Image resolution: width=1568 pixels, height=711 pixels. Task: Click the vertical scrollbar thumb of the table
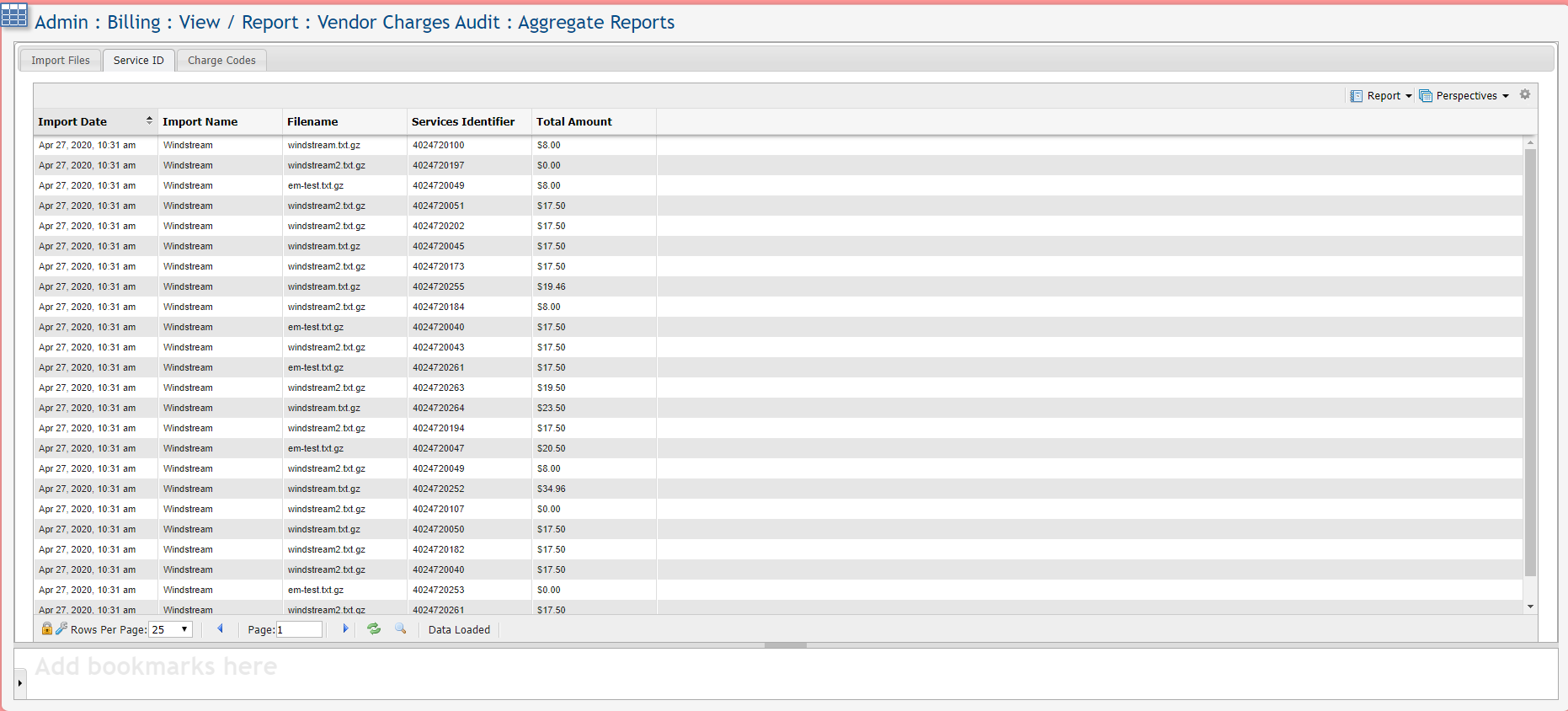tap(1530, 363)
